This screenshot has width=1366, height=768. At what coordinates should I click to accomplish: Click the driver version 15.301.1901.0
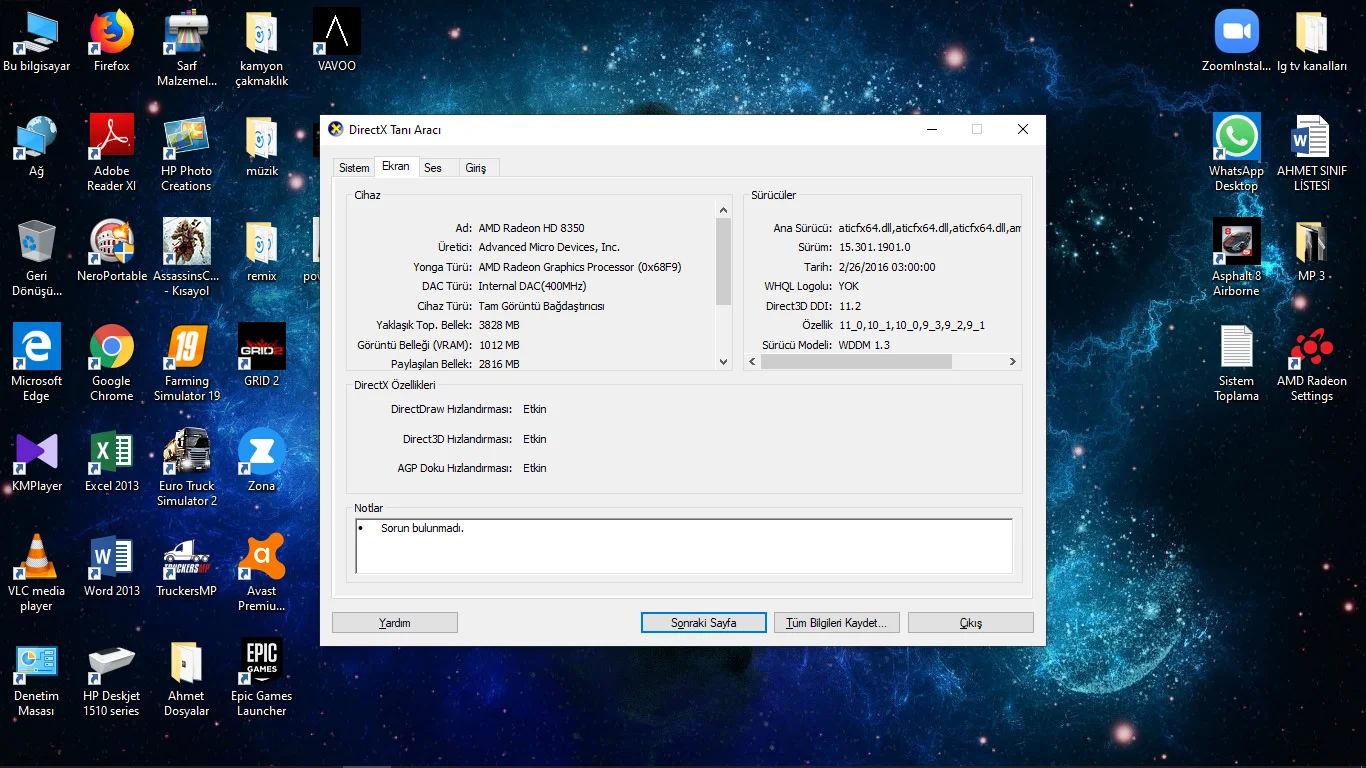coord(875,247)
